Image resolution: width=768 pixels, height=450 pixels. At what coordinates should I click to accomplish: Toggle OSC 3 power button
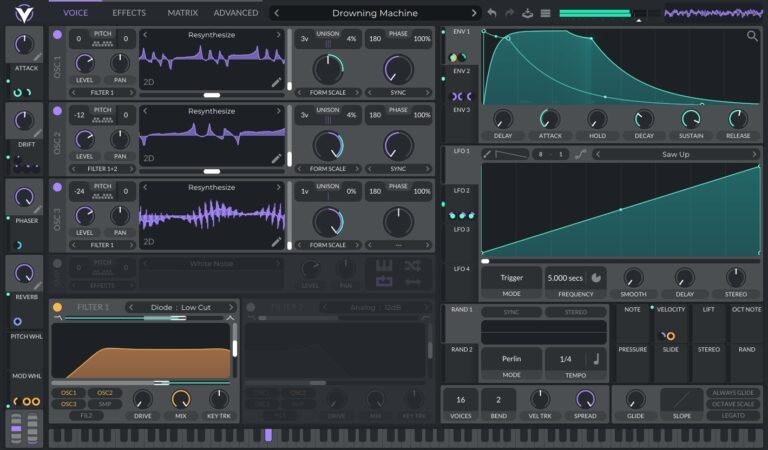point(57,187)
